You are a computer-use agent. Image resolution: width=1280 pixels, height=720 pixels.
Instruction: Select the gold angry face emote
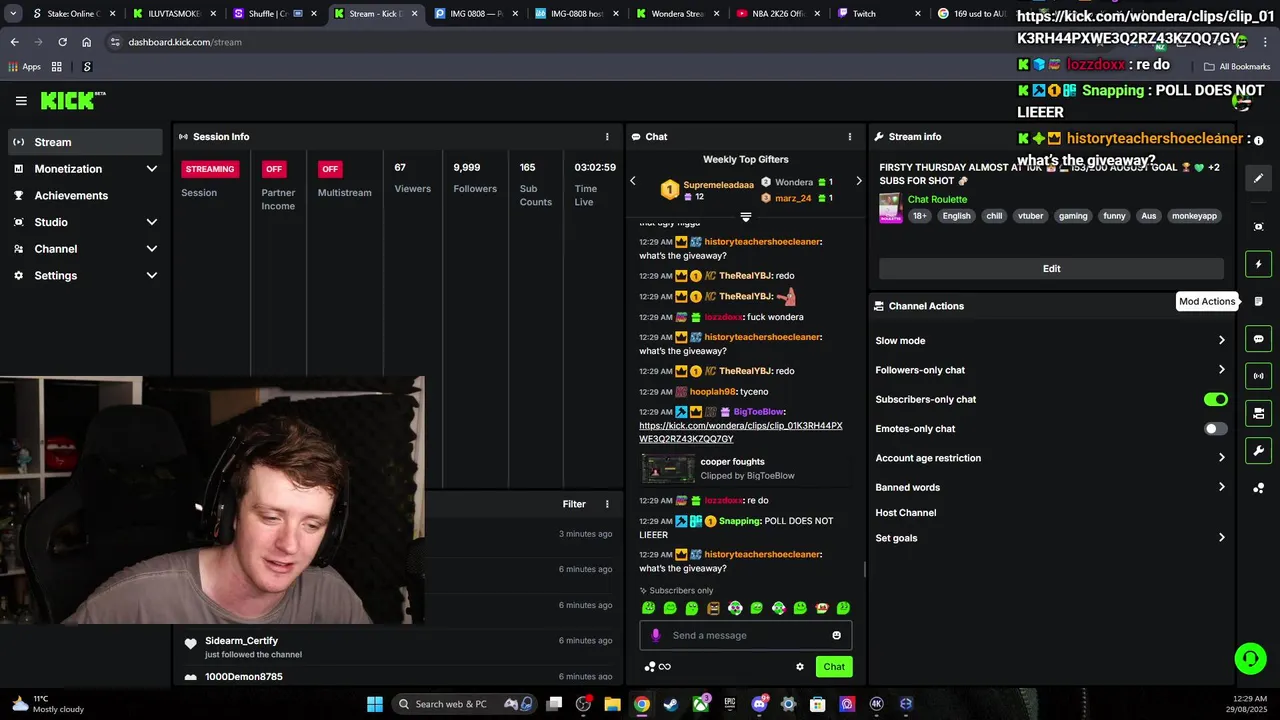[713, 608]
